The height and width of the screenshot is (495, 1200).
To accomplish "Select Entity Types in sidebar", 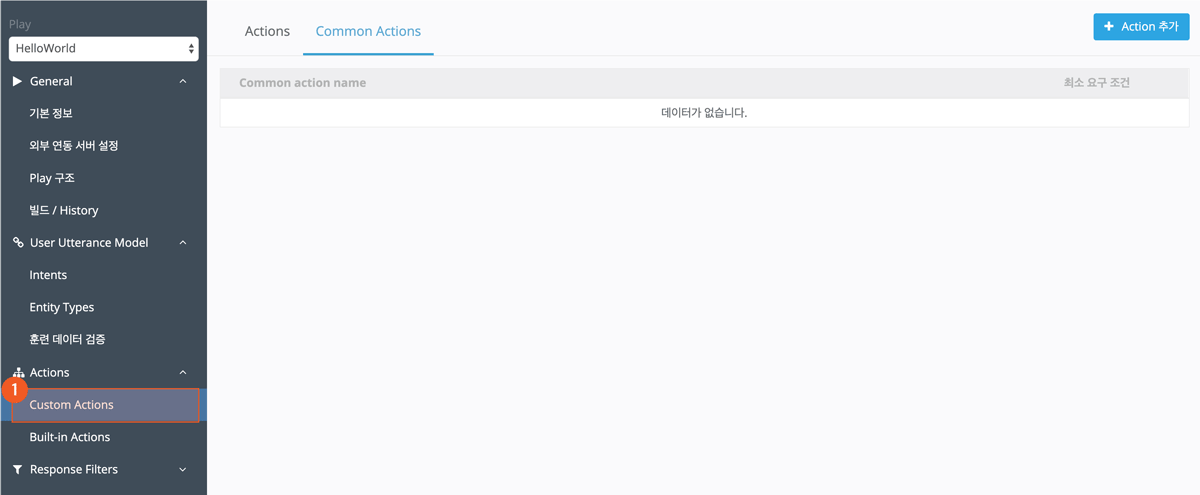I will [62, 307].
